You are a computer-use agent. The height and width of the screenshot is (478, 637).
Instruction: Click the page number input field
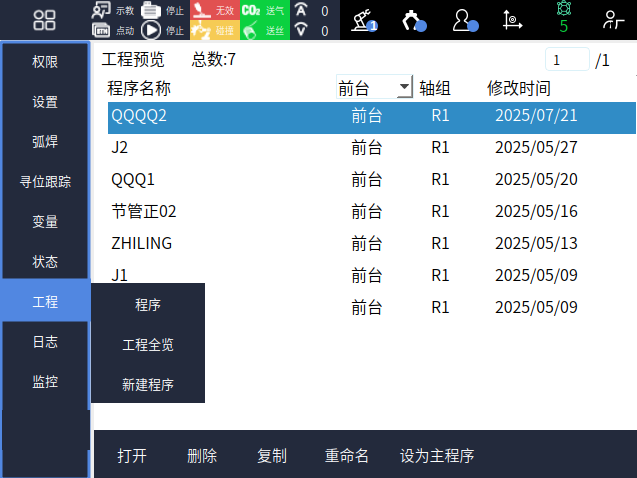pos(567,60)
